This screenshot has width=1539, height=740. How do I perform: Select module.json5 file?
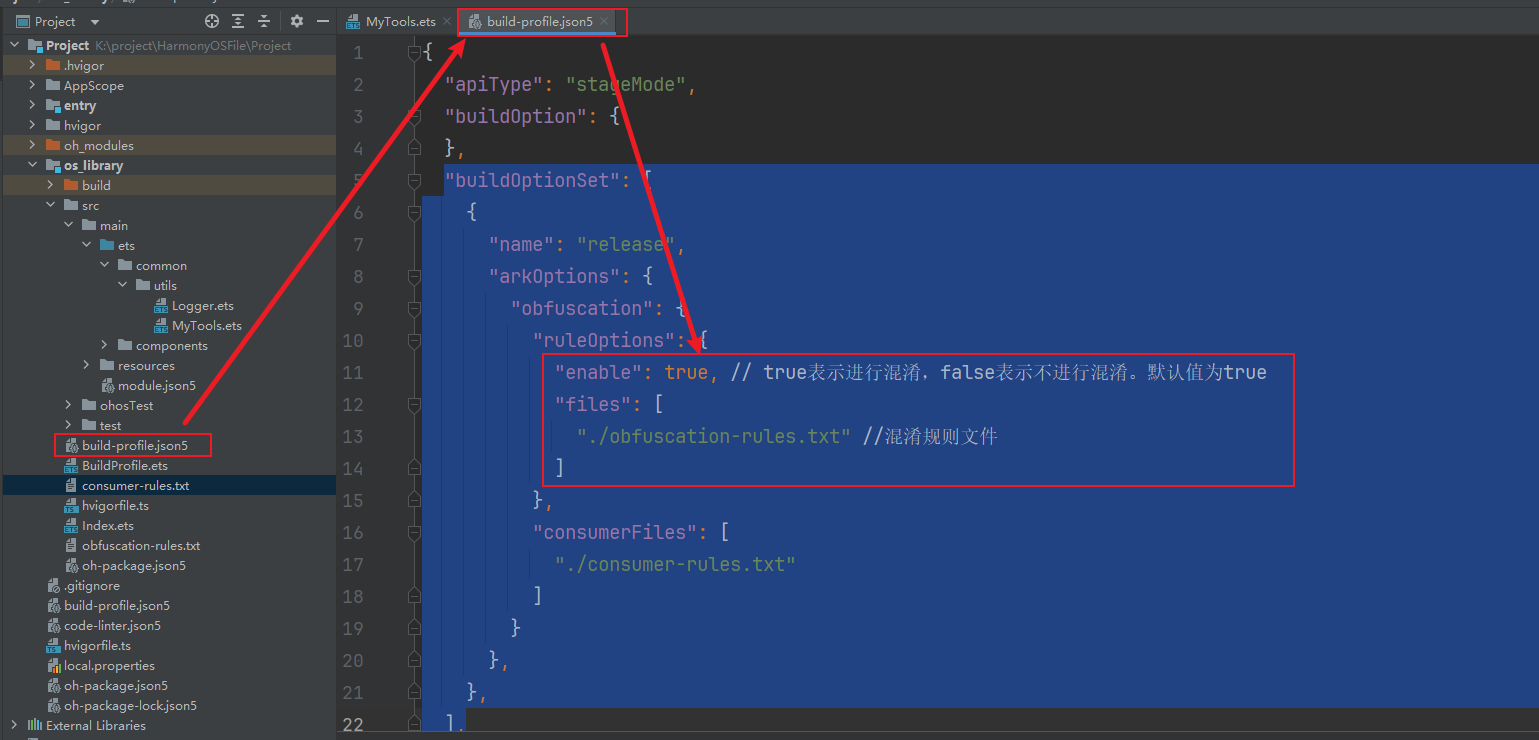(156, 385)
